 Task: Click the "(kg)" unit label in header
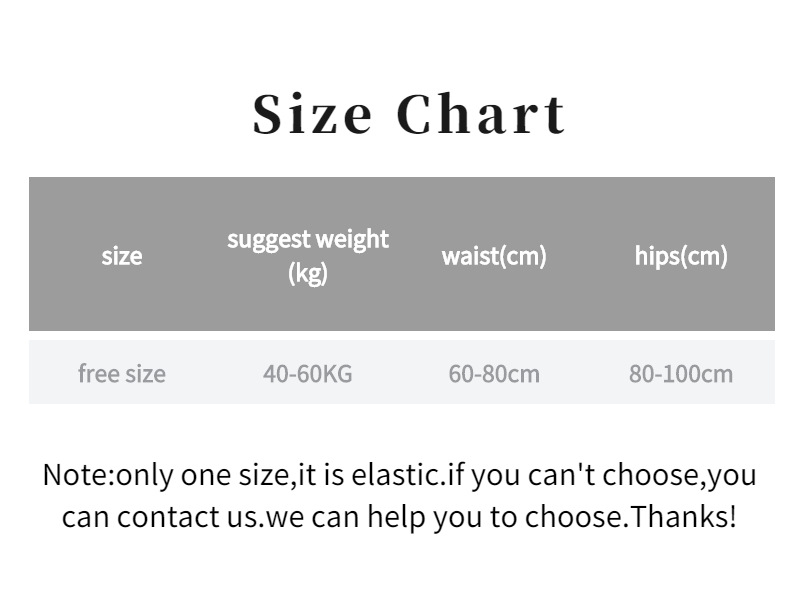tap(308, 273)
